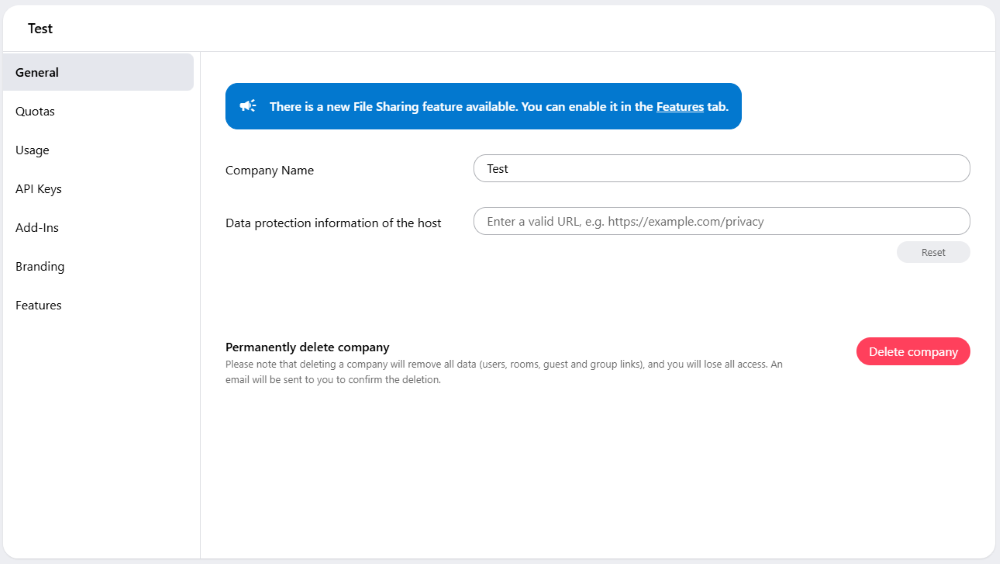Click the red Delete company button
The width and height of the screenshot is (1000, 564).
(x=913, y=352)
